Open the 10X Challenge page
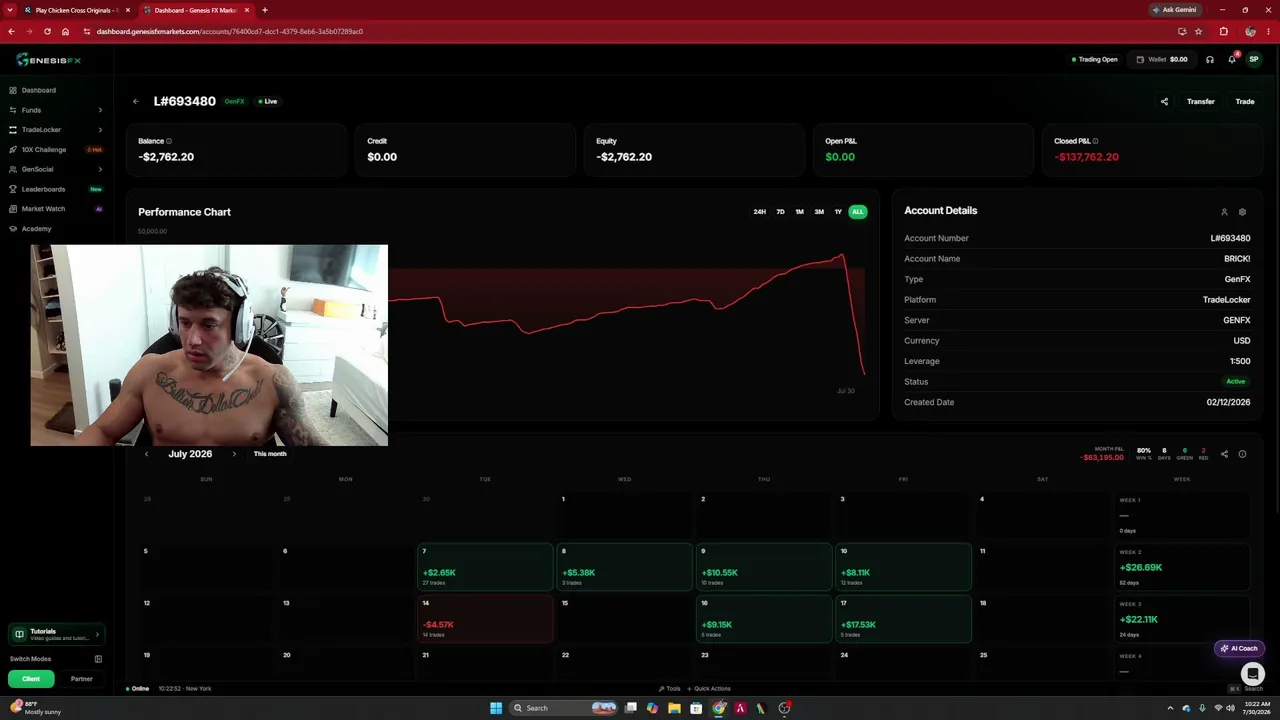Viewport: 1280px width, 720px height. tap(56, 150)
